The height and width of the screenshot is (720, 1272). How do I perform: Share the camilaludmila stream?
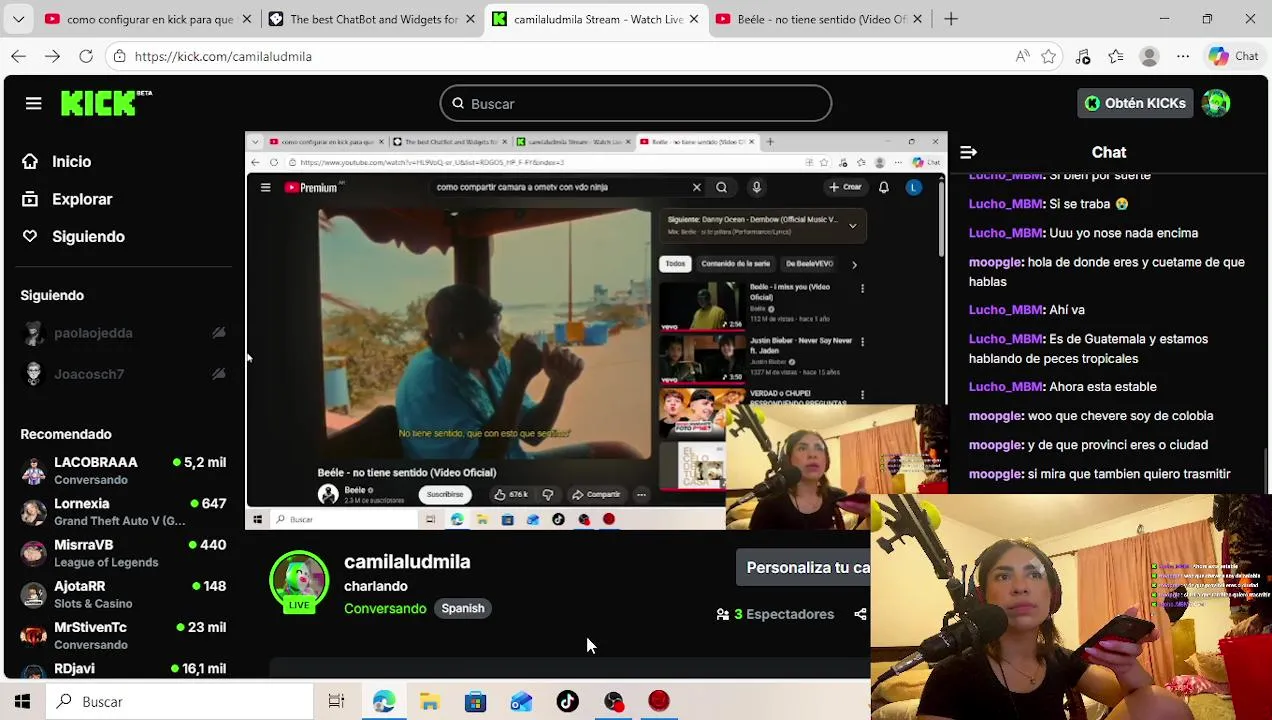point(860,614)
